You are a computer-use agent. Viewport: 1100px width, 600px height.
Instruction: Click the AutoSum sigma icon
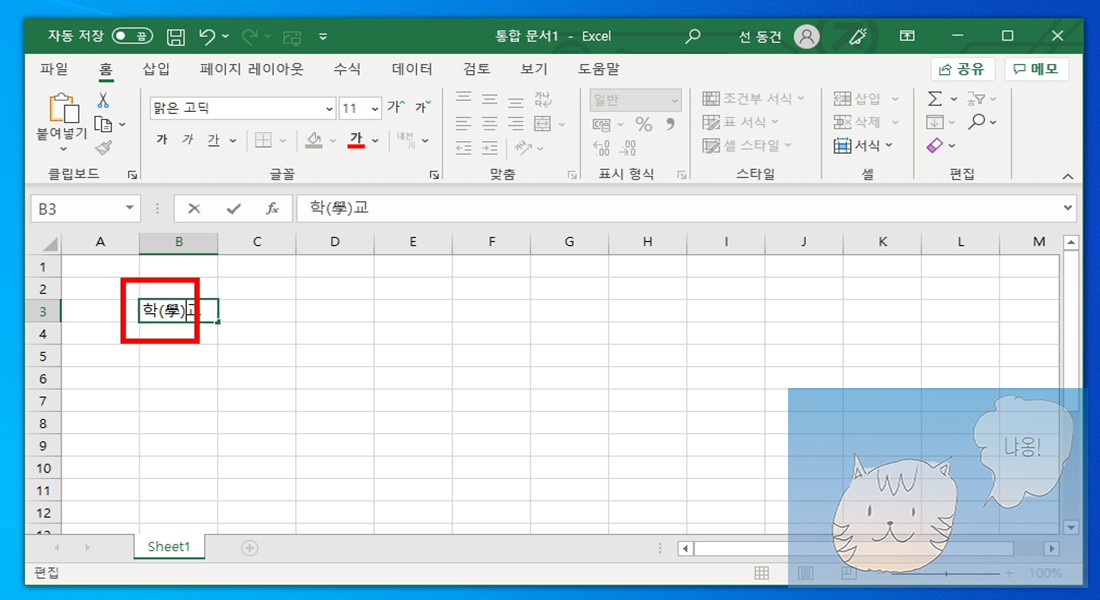(x=935, y=99)
